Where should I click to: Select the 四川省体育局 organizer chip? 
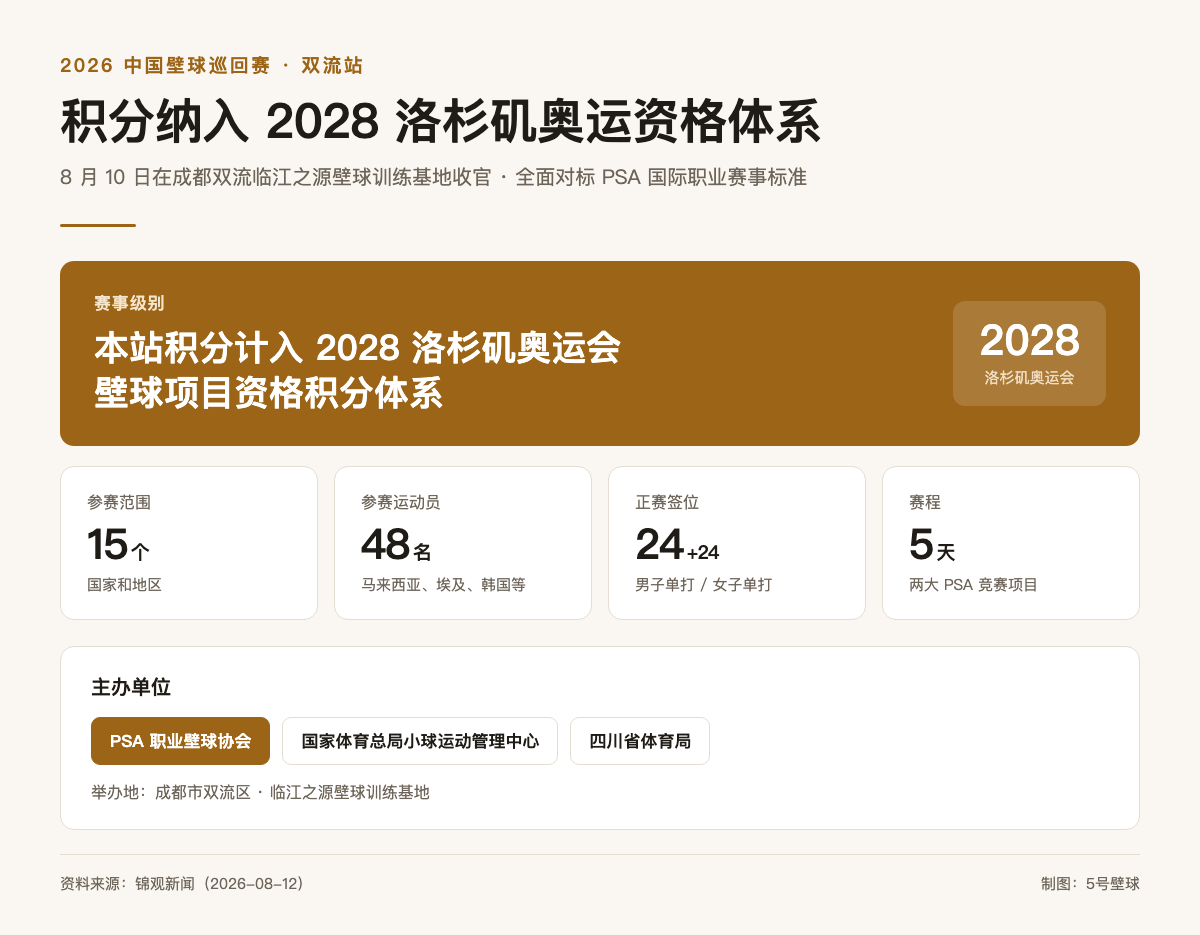tap(640, 741)
